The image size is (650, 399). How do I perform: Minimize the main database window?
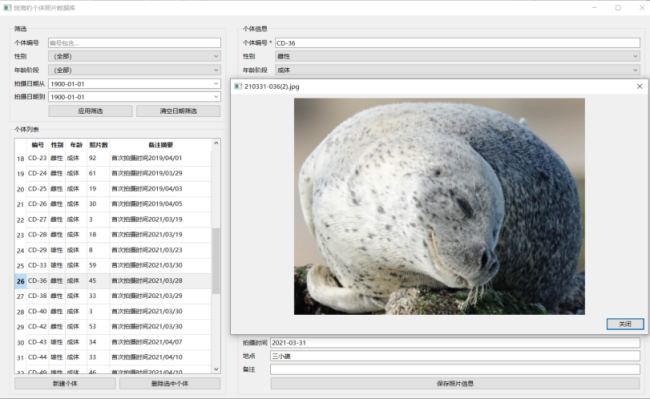594,7
